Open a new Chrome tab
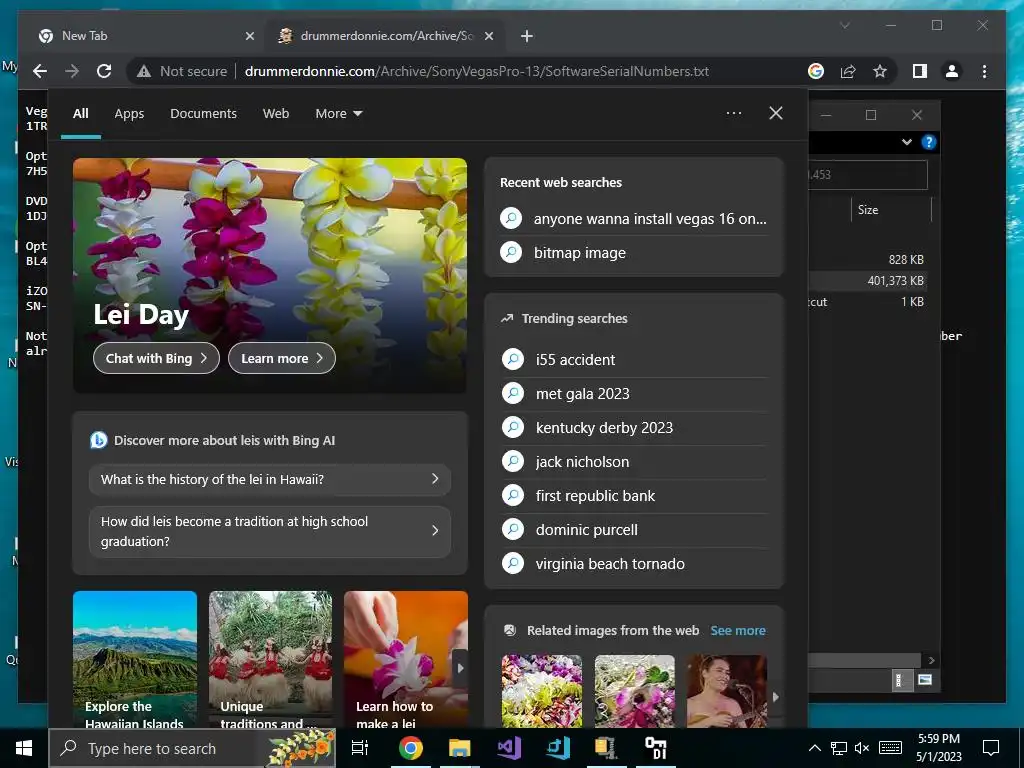Image resolution: width=1024 pixels, height=768 pixels. pyautogui.click(x=527, y=37)
